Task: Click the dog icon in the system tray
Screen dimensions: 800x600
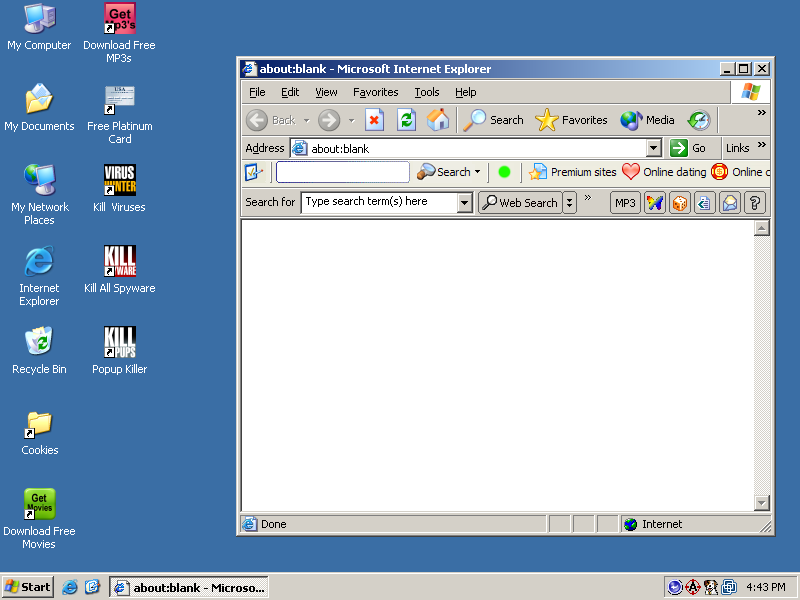Action: pos(710,587)
